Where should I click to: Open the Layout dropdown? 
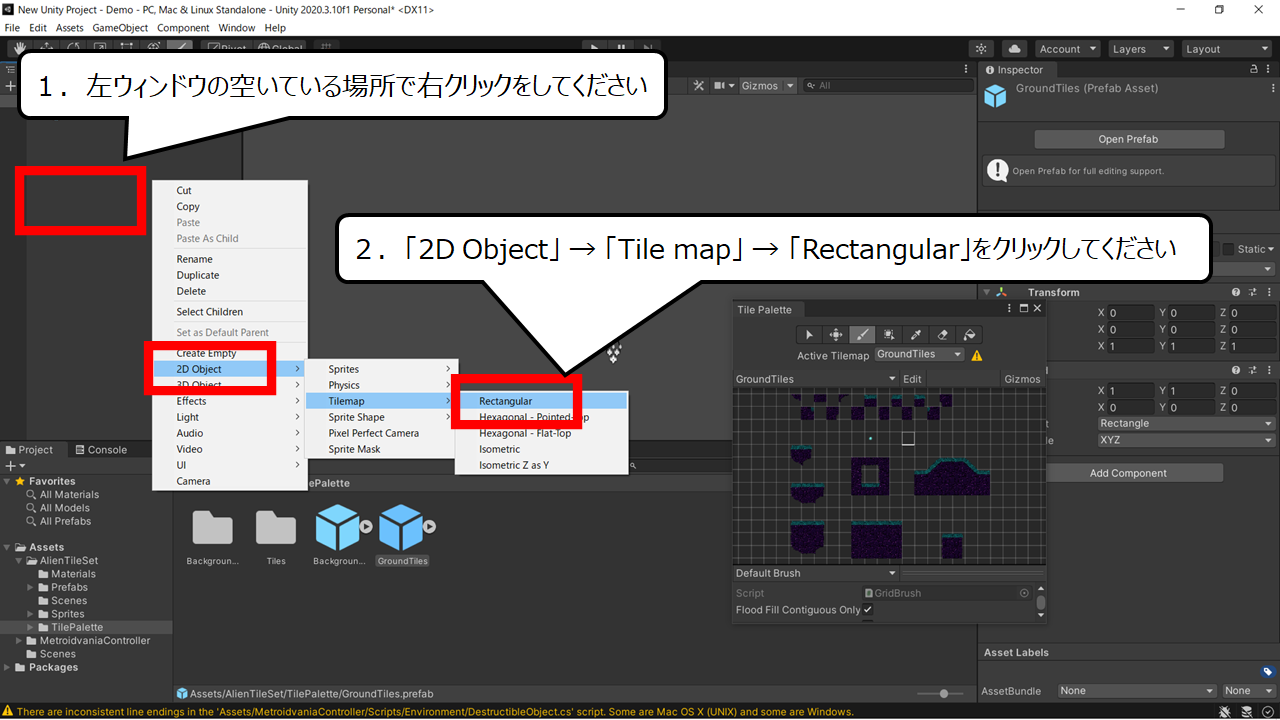coord(1225,49)
